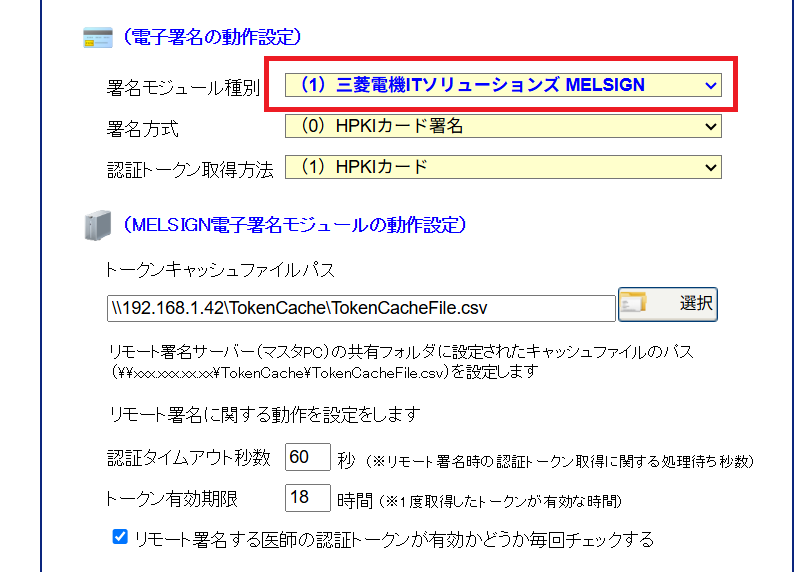Open the 署名モジュール種別 dropdown
Screen dimensions: 803x572
tap(503, 85)
